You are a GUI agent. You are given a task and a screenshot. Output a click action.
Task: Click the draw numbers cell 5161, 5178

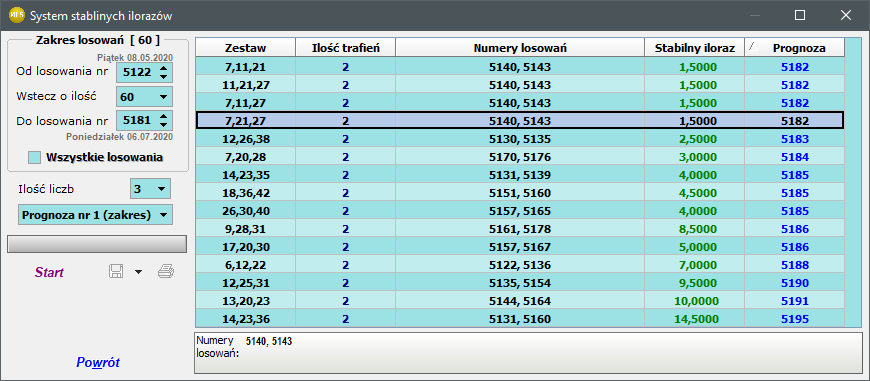coord(520,228)
